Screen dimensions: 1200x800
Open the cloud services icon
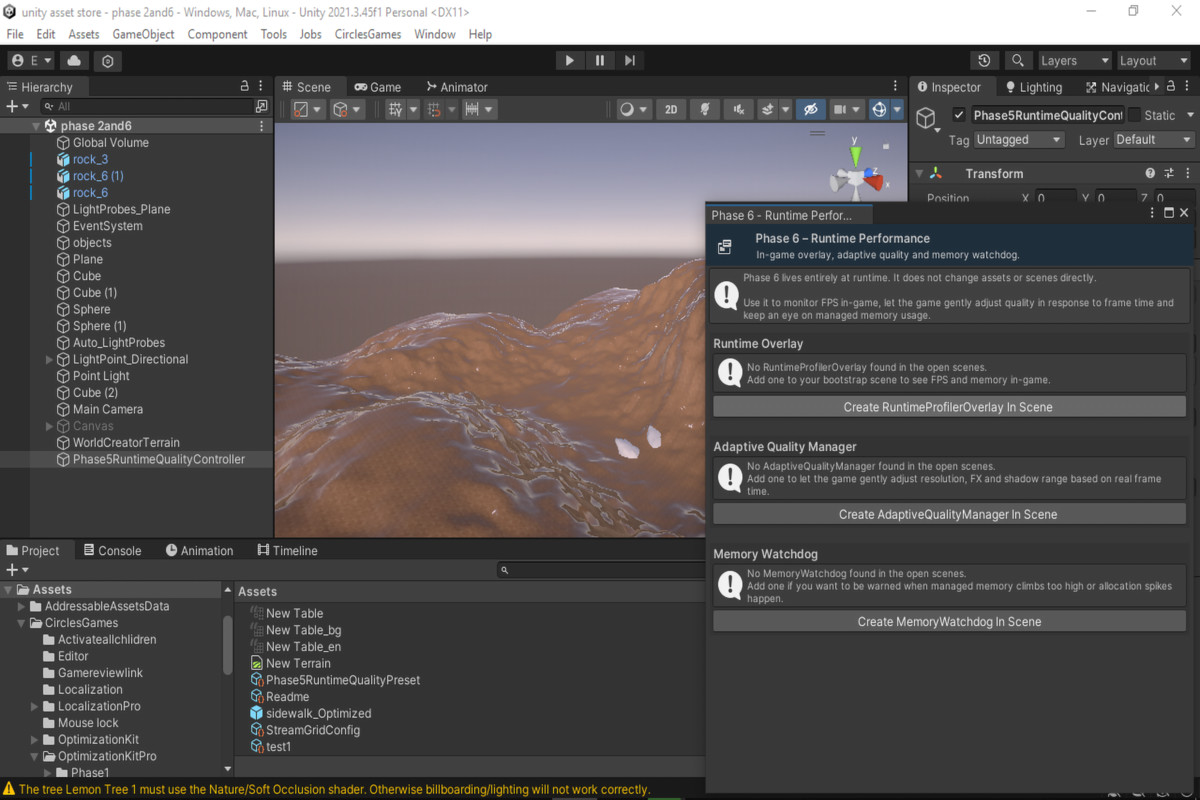click(x=75, y=60)
